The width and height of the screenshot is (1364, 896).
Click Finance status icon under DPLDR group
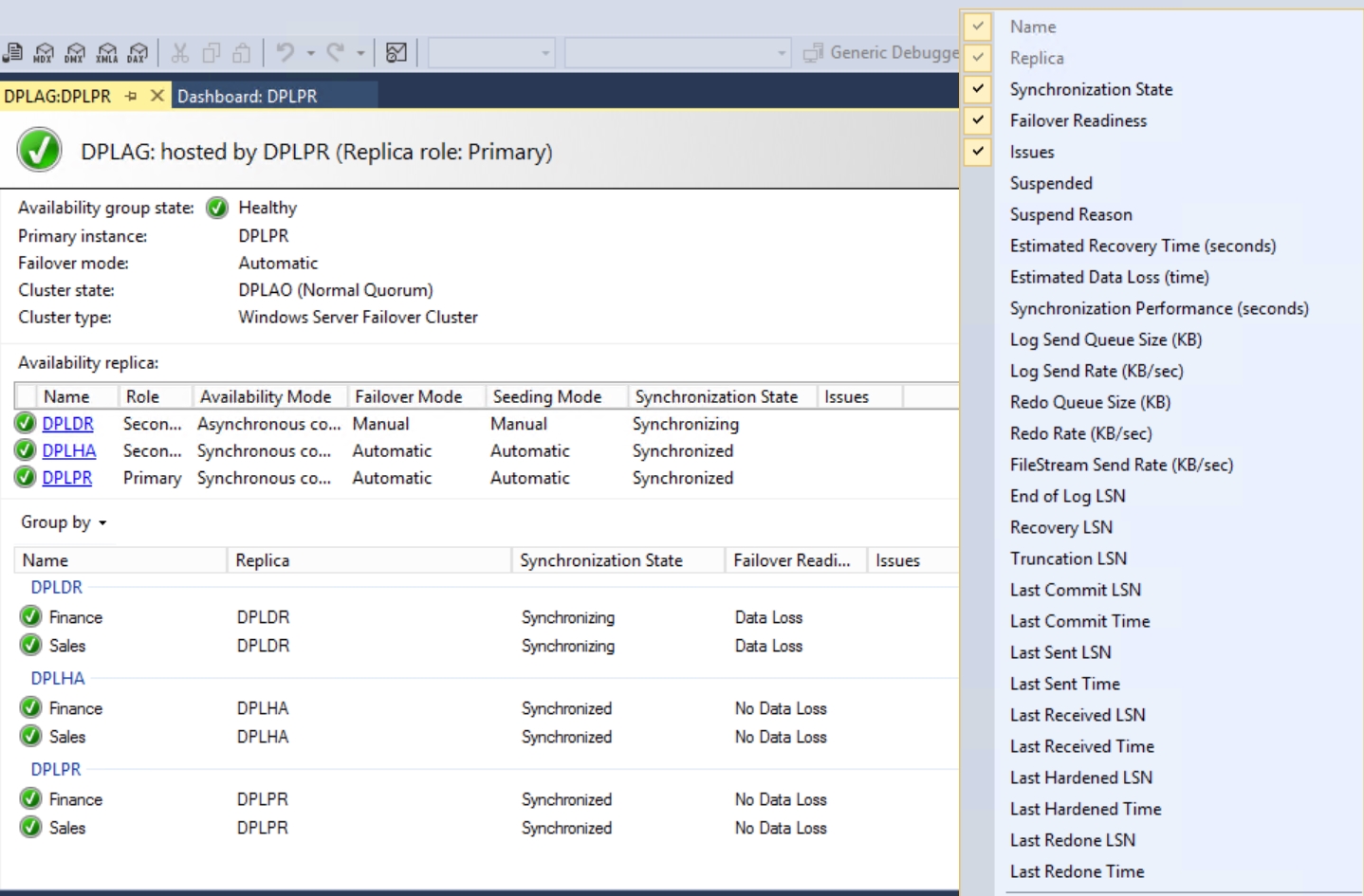(x=31, y=616)
